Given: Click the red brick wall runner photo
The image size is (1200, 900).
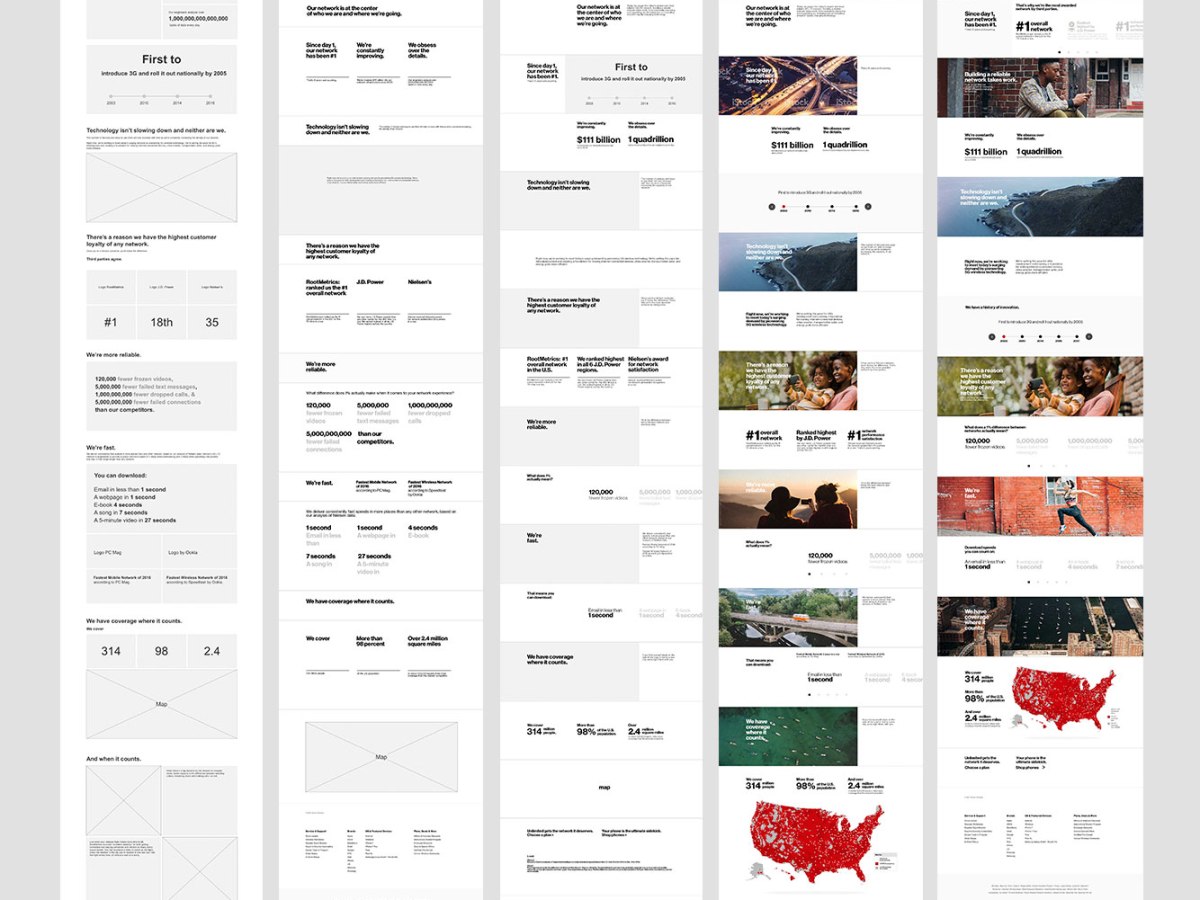Looking at the screenshot, I should pyautogui.click(x=1039, y=506).
